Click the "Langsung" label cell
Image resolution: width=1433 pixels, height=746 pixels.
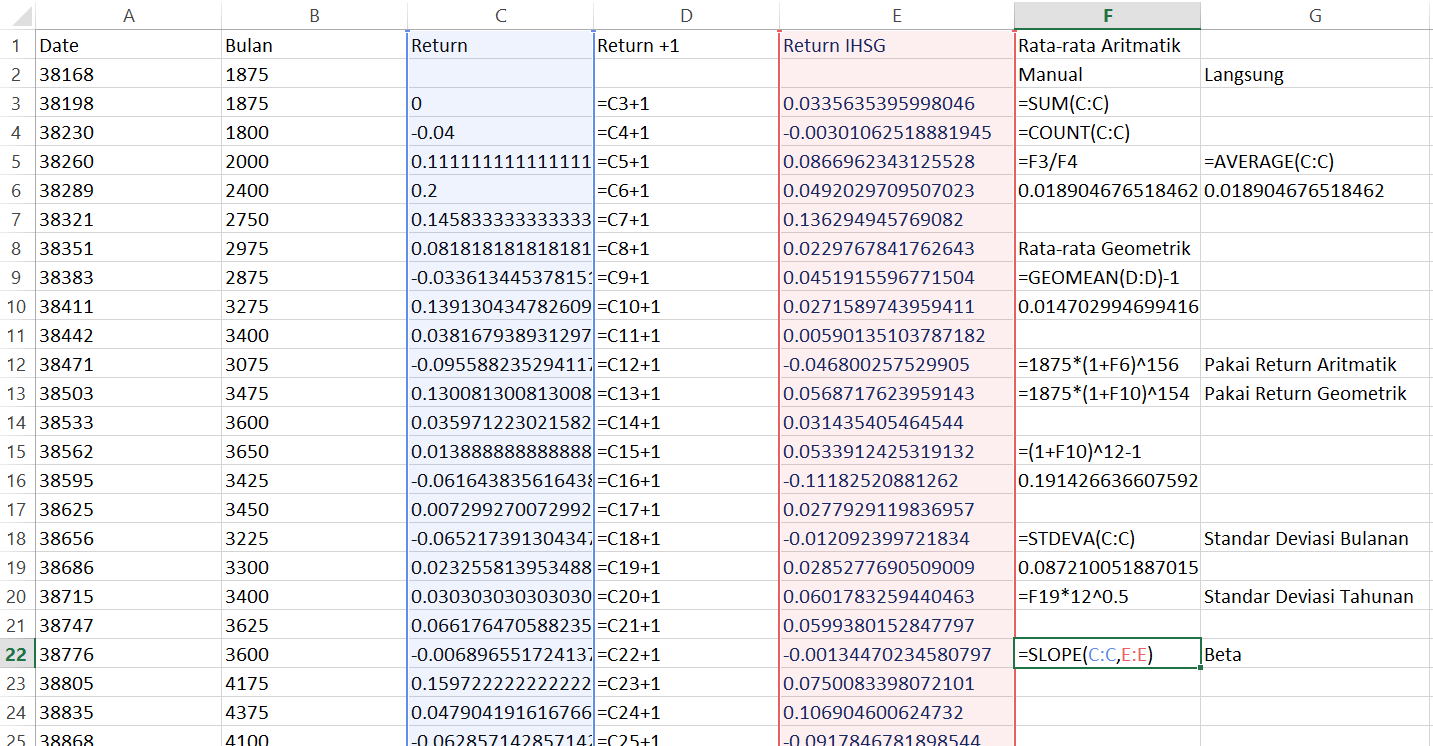pyautogui.click(x=1315, y=74)
